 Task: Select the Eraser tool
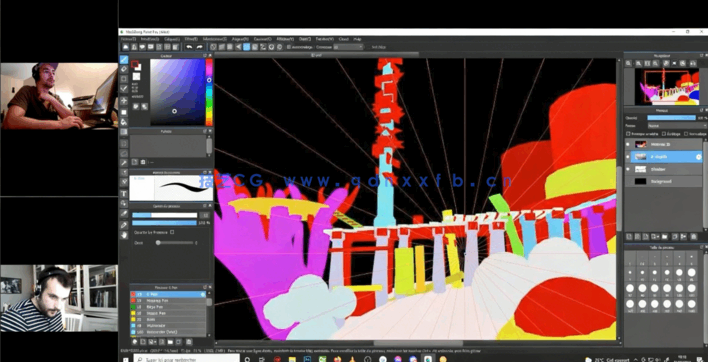click(x=124, y=70)
